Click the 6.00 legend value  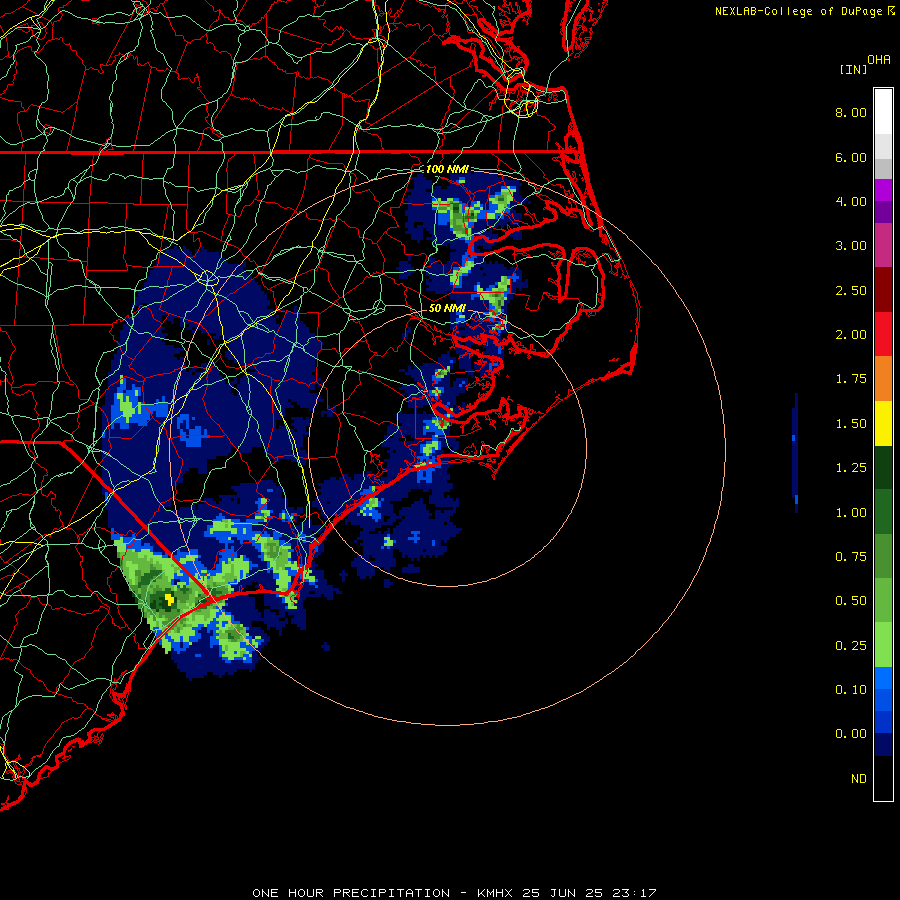[851, 157]
